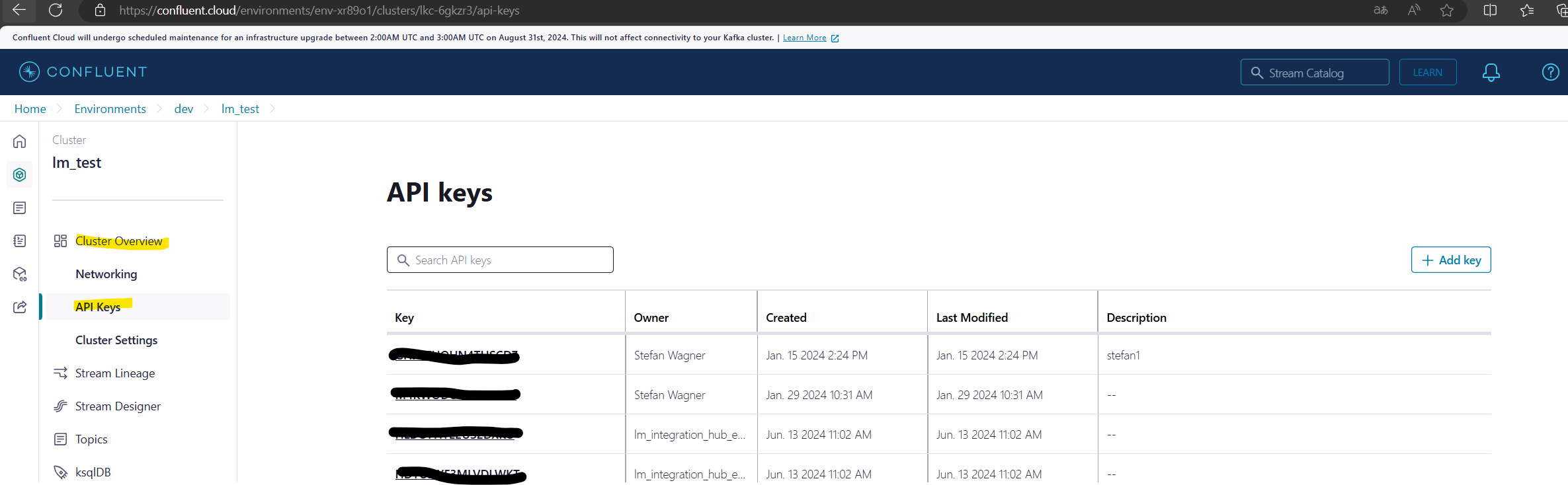
Task: Click Jan. 15 2024 2:24 PM last modified
Action: coord(987,355)
